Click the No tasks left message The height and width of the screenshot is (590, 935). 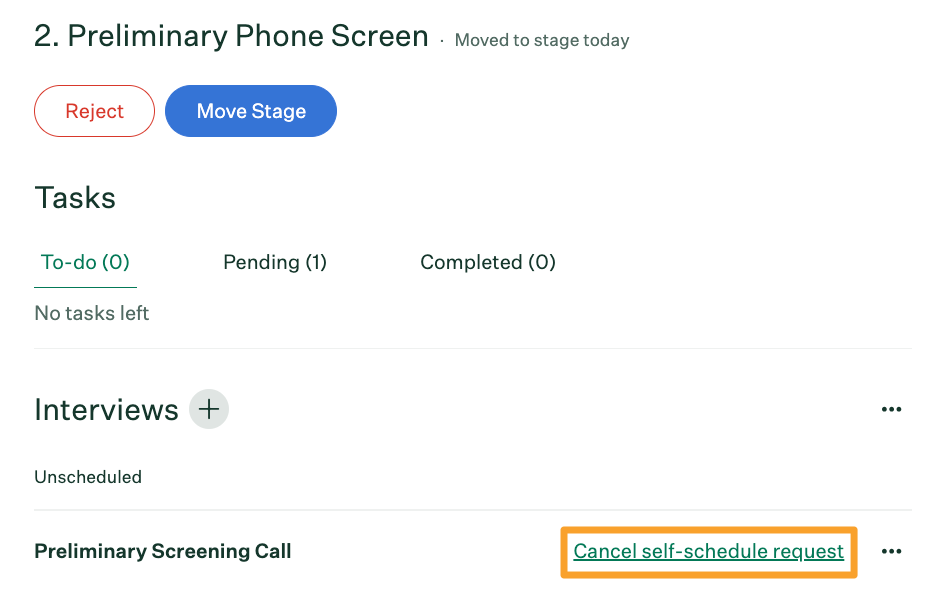coord(92,313)
